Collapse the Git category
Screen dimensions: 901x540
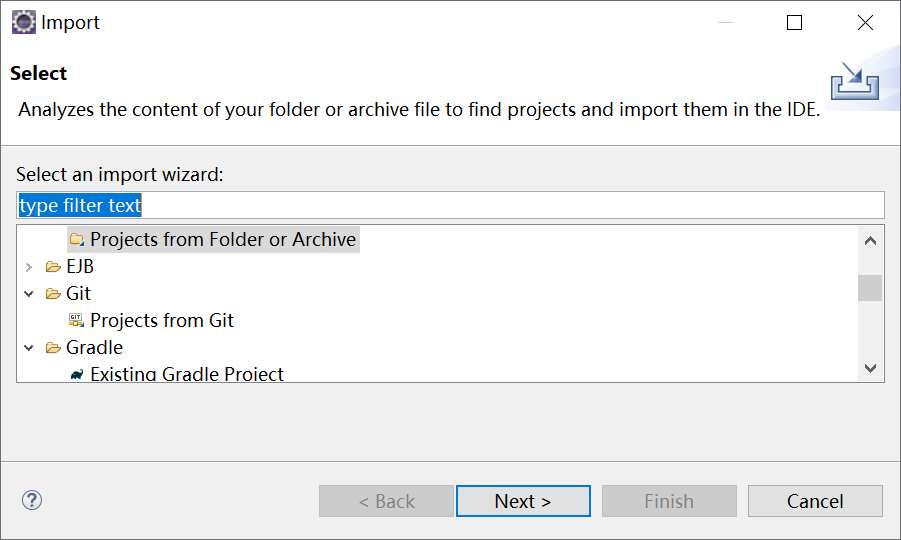29,294
